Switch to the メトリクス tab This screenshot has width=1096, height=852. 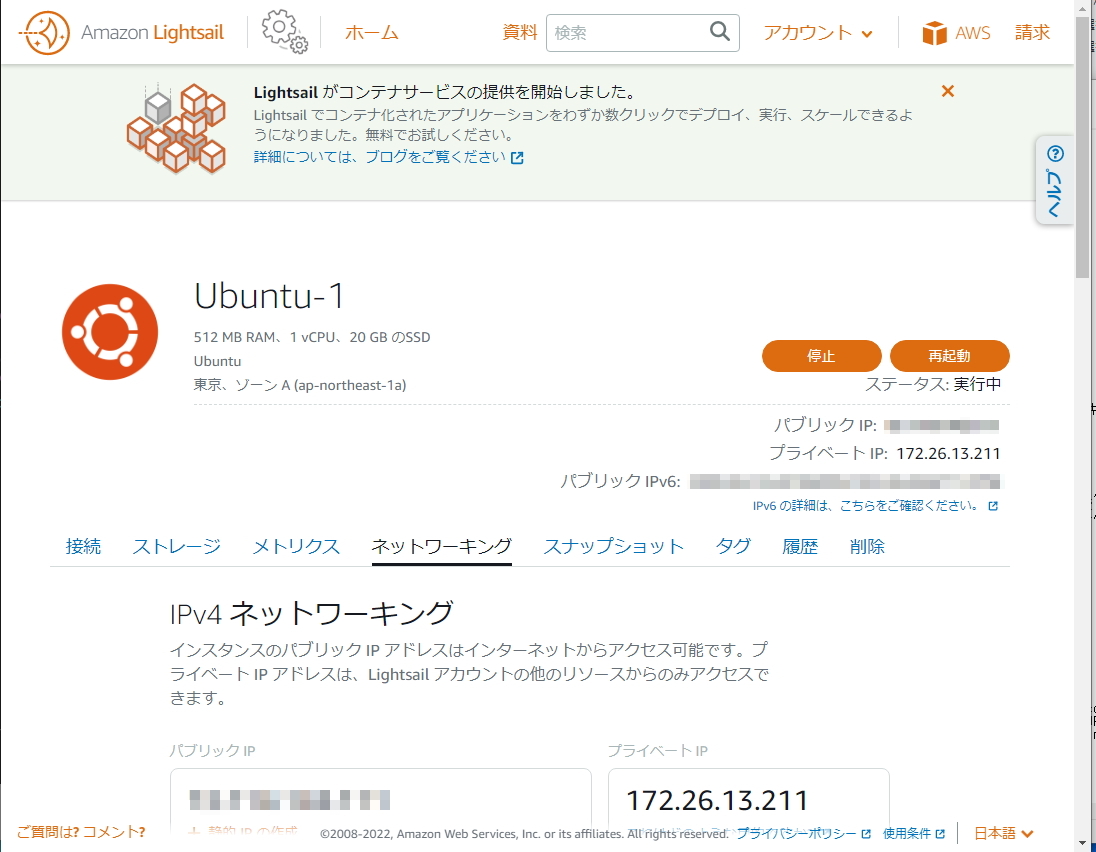point(296,546)
